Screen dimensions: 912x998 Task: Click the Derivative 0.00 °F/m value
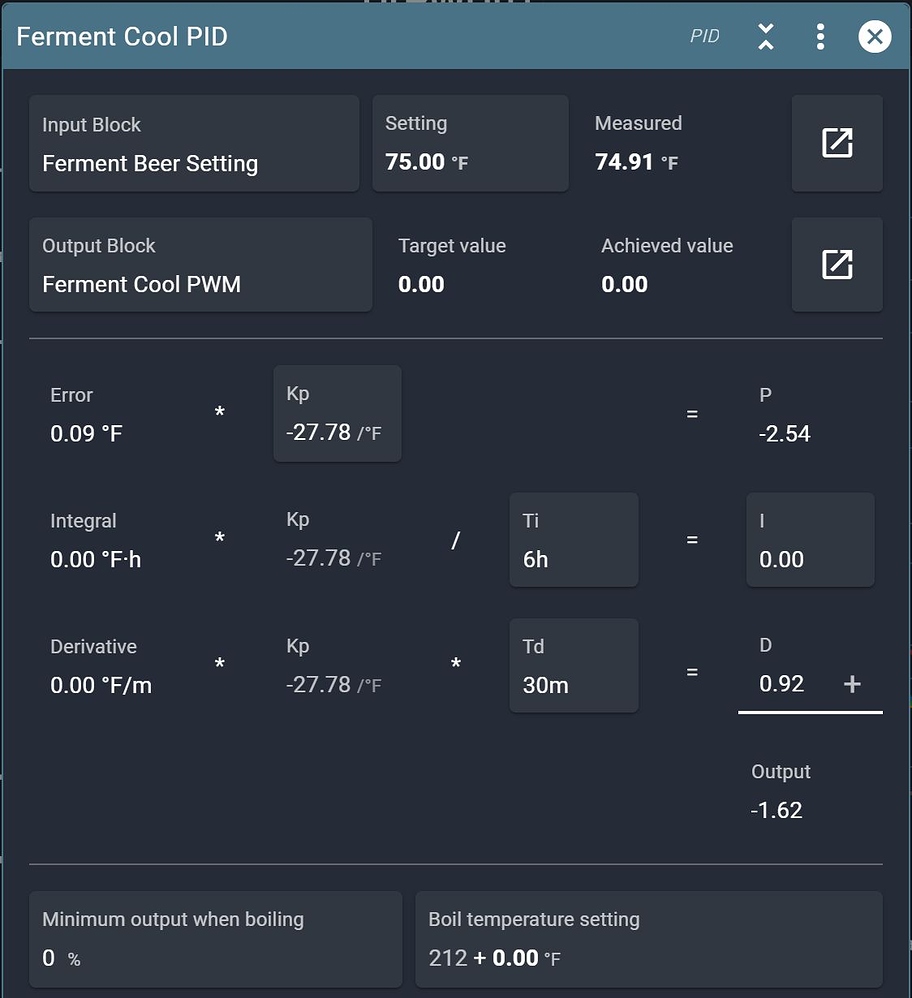(x=101, y=685)
